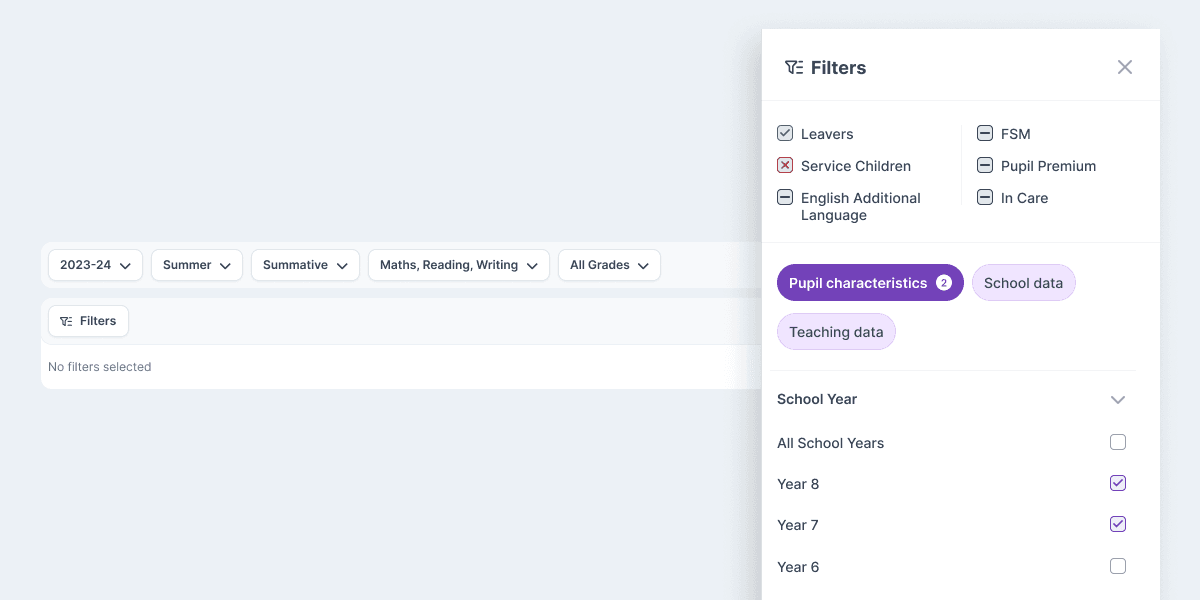Image resolution: width=1200 pixels, height=600 pixels.
Task: Toggle the Leavers tri-state checkbox
Action: 785,133
